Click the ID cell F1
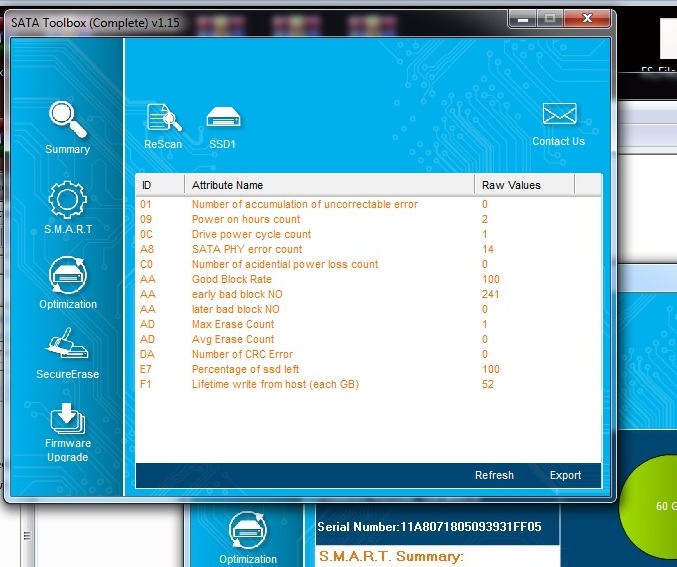The image size is (677, 567). pos(146,384)
